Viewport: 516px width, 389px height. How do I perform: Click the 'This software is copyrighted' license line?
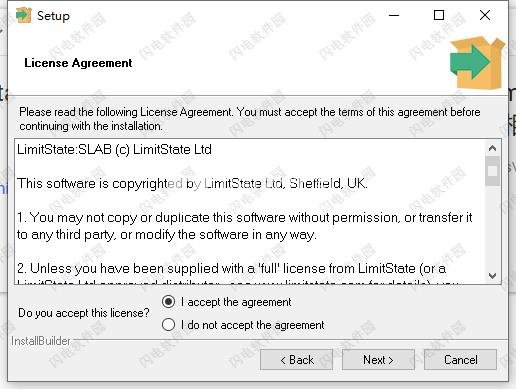pyautogui.click(x=192, y=183)
